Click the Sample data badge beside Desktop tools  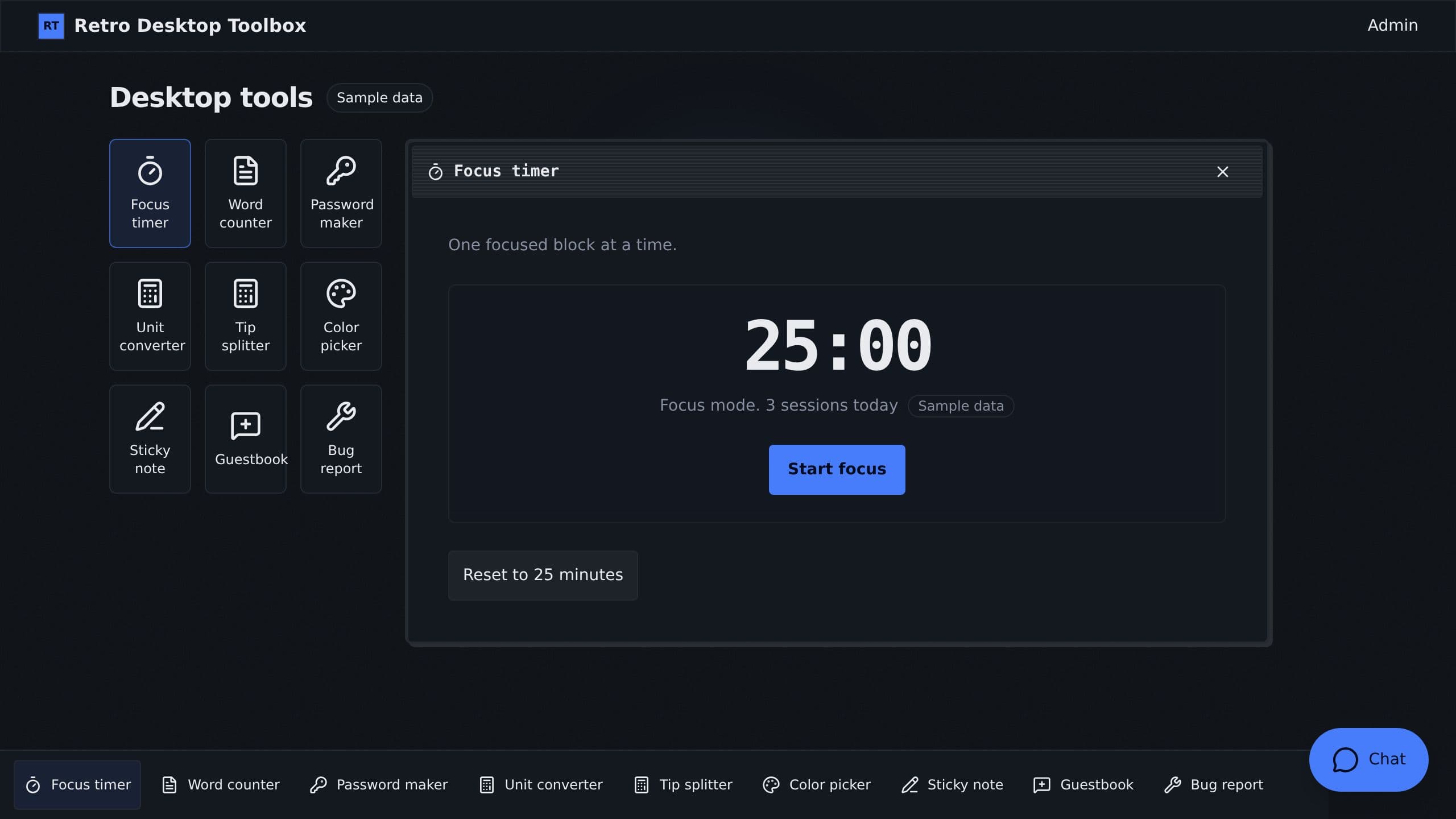pos(379,98)
